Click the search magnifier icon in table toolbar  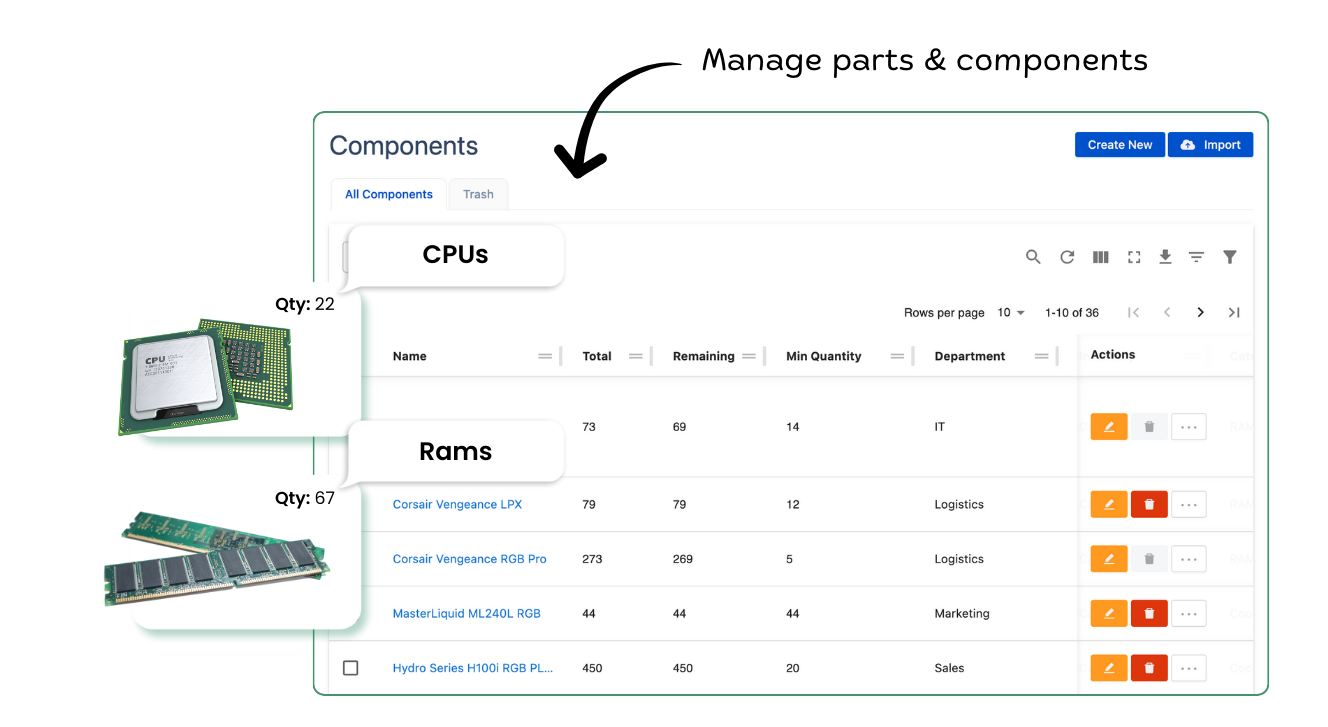(1033, 257)
